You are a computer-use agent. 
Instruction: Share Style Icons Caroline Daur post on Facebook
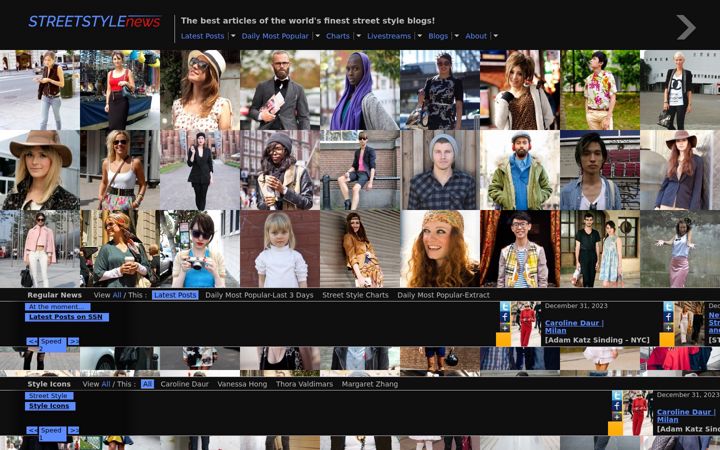tap(617, 406)
